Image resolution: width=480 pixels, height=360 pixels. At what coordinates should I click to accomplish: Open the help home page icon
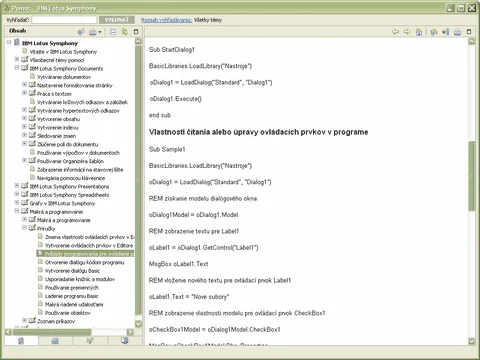coord(419,32)
